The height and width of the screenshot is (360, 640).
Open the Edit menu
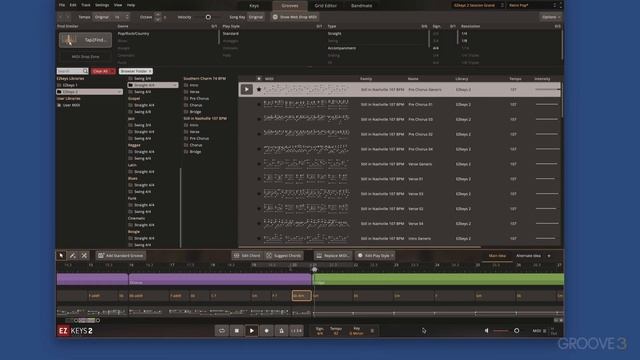(x=73, y=5)
